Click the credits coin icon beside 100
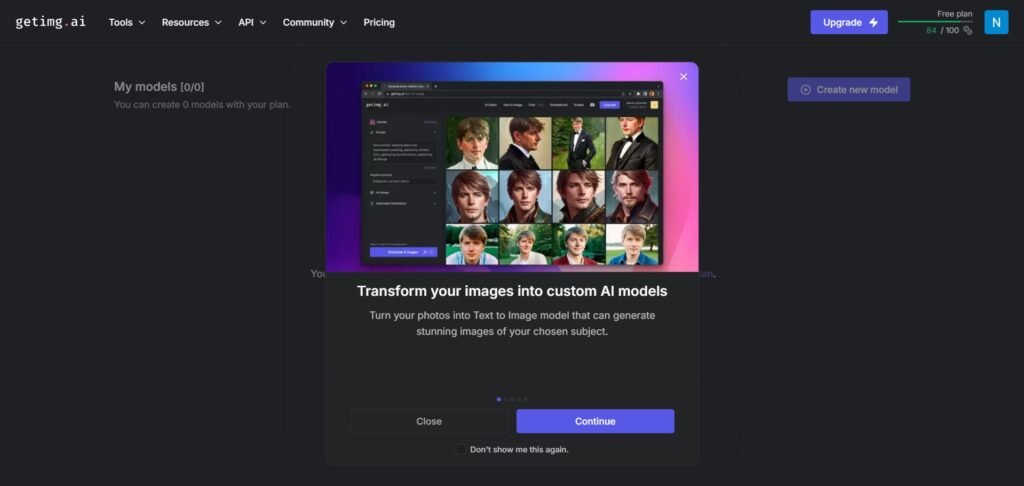This screenshot has width=1024, height=486. tap(967, 30)
